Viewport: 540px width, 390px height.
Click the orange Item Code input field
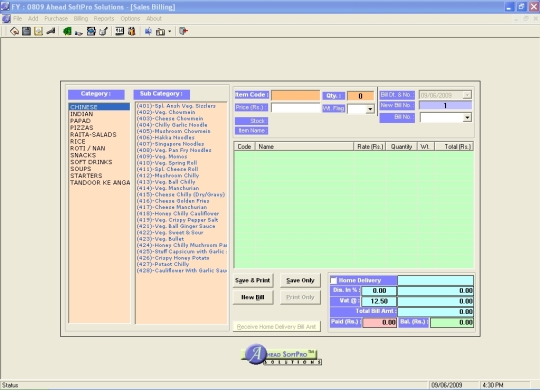pyautogui.click(x=295, y=95)
